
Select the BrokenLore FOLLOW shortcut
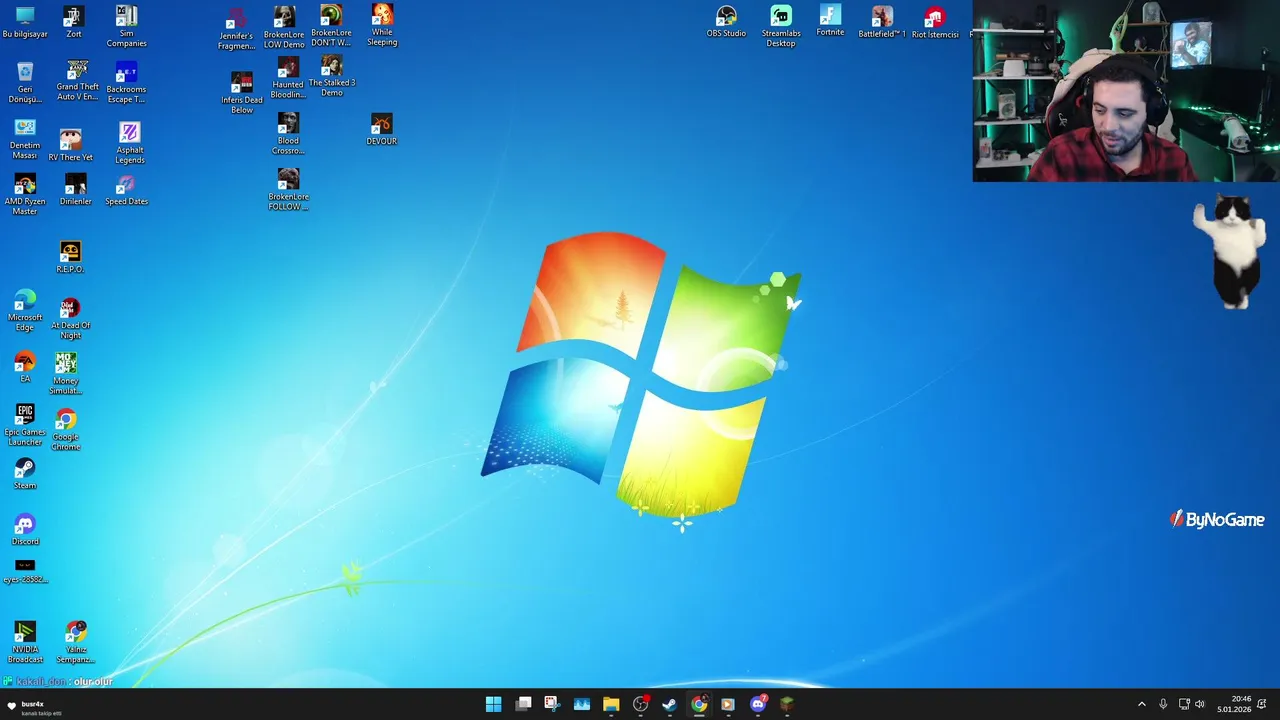tap(288, 190)
